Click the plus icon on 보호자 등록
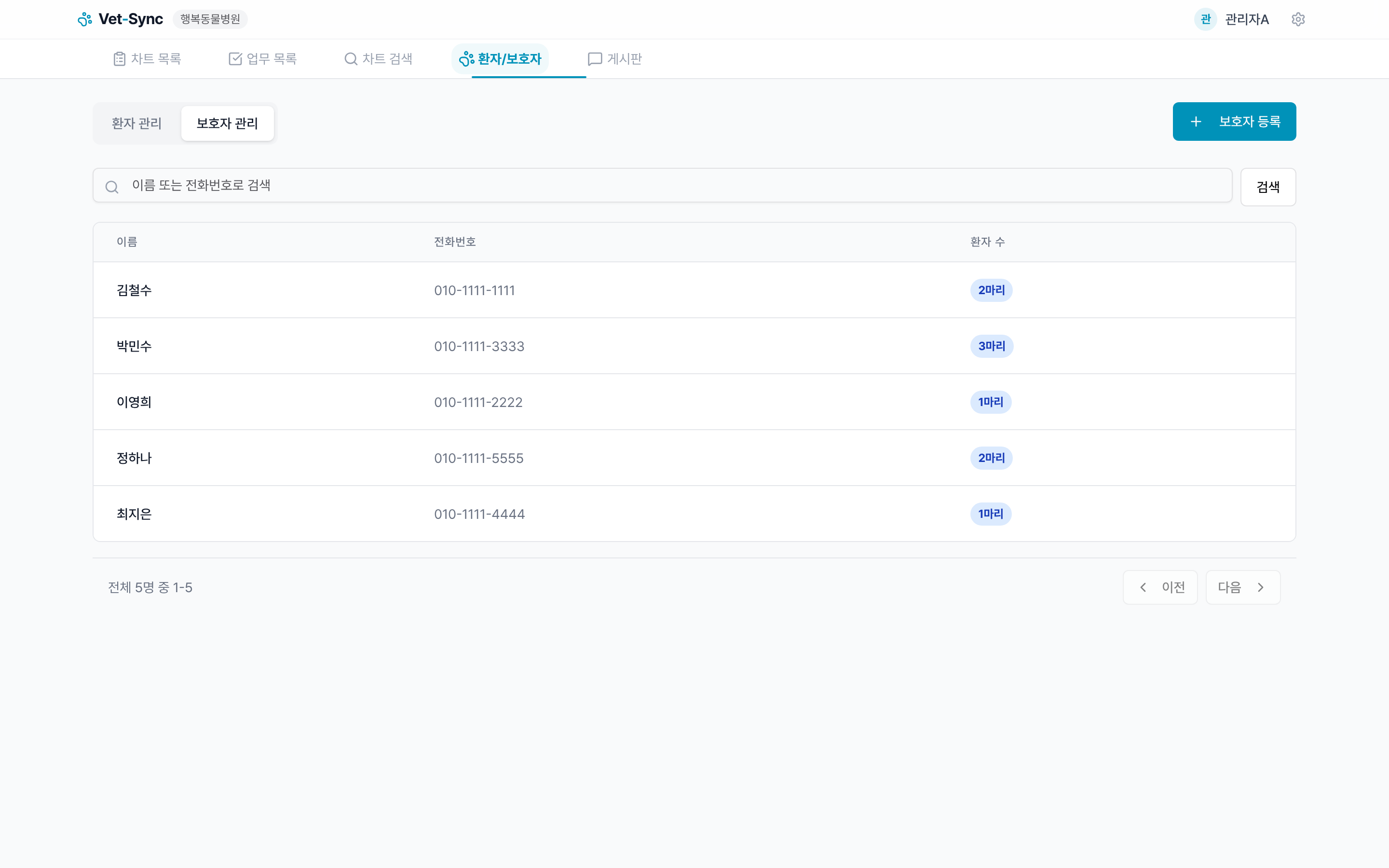The height and width of the screenshot is (868, 1389). click(x=1196, y=122)
